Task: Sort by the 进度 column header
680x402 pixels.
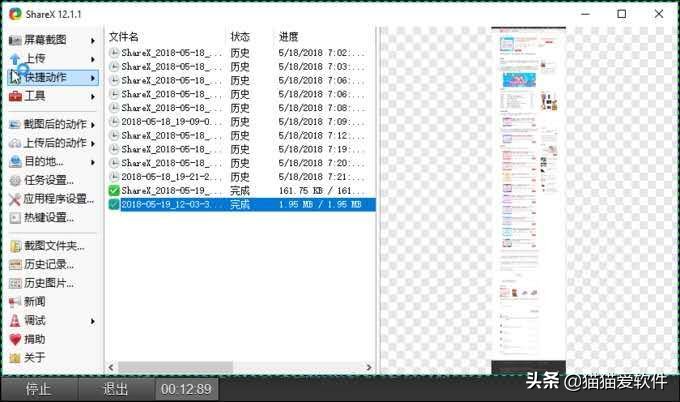Action: (288, 37)
